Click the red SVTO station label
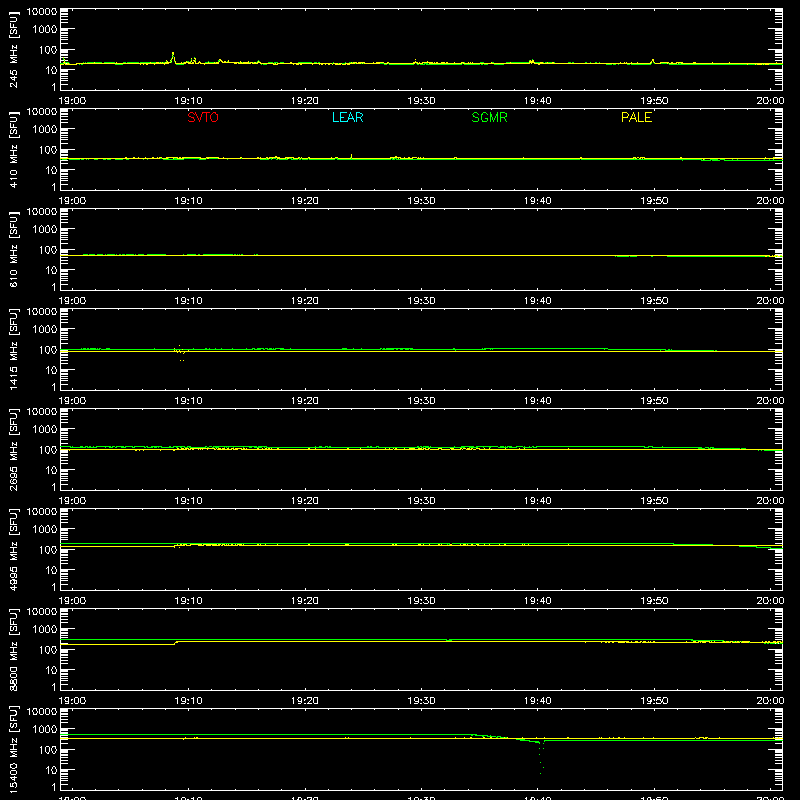This screenshot has width=800, height=800. click(x=203, y=117)
